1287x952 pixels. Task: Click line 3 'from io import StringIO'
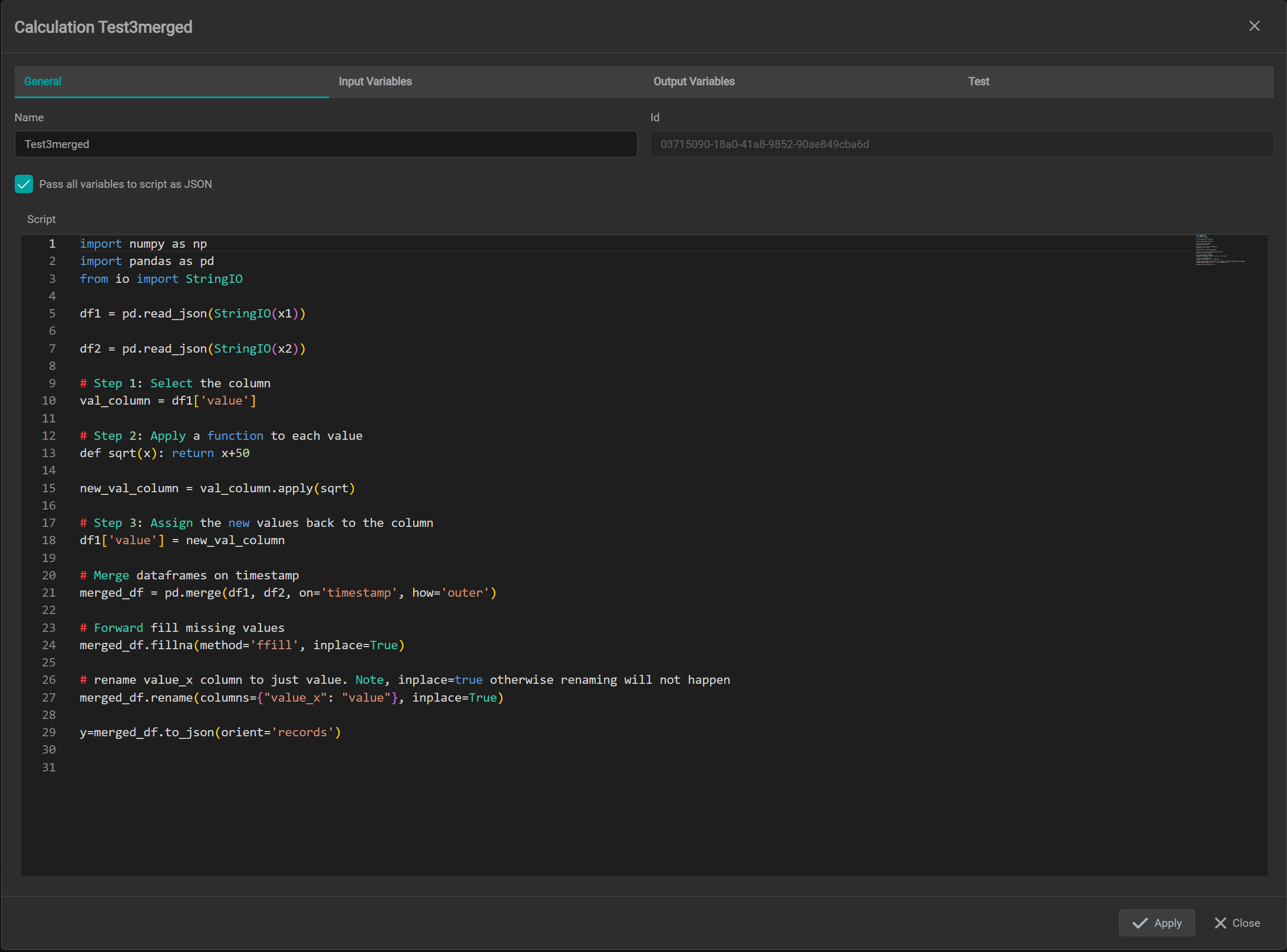[161, 279]
